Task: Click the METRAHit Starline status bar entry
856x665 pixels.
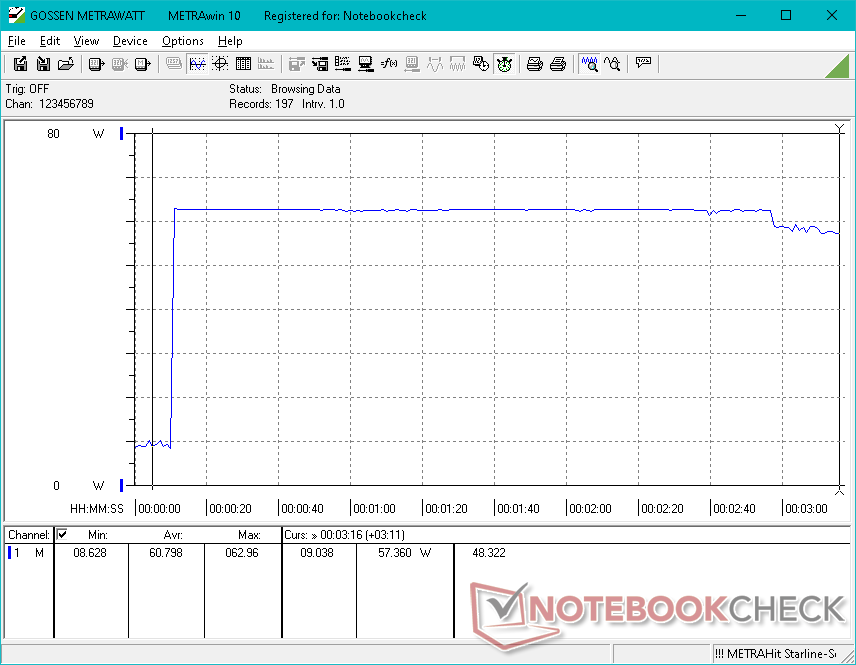Action: click(775, 654)
